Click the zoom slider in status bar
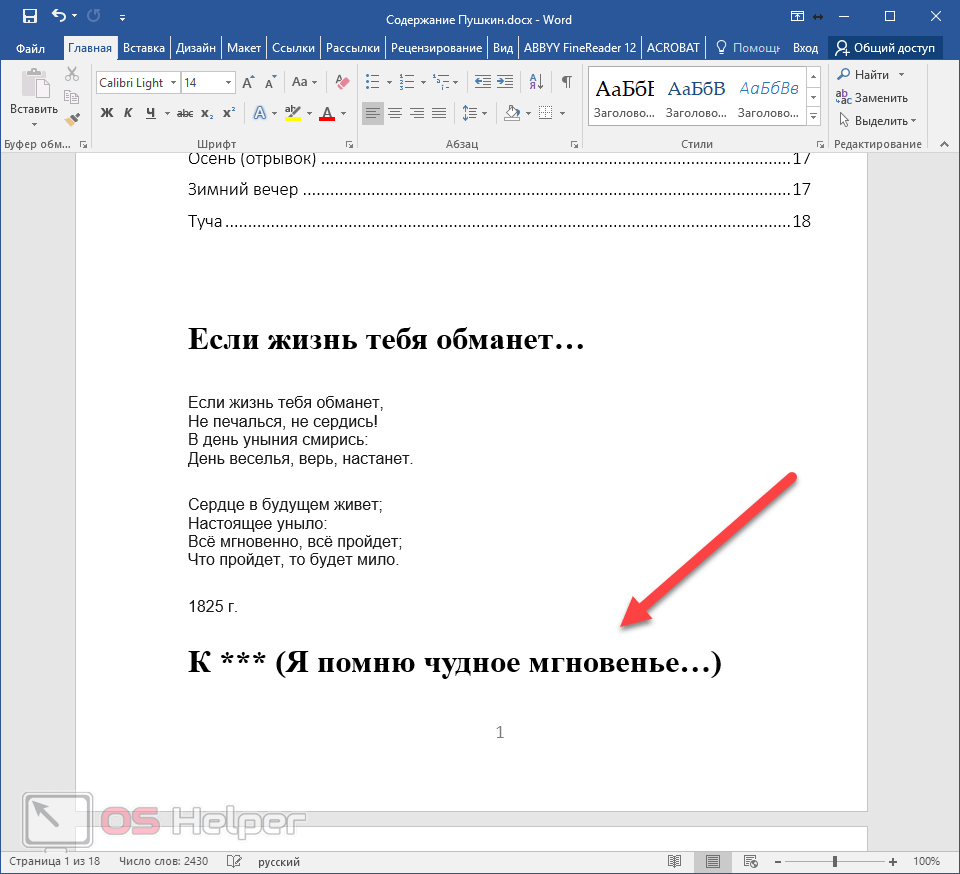Viewport: 960px width, 874px height. tap(835, 862)
